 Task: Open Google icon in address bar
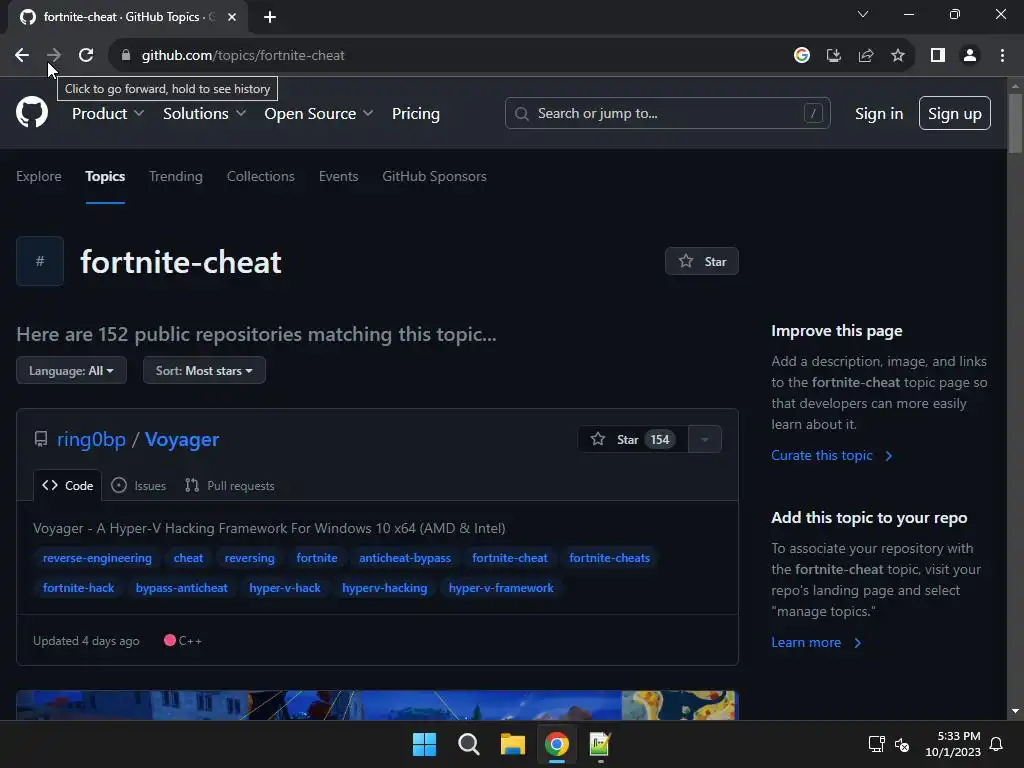coord(802,56)
